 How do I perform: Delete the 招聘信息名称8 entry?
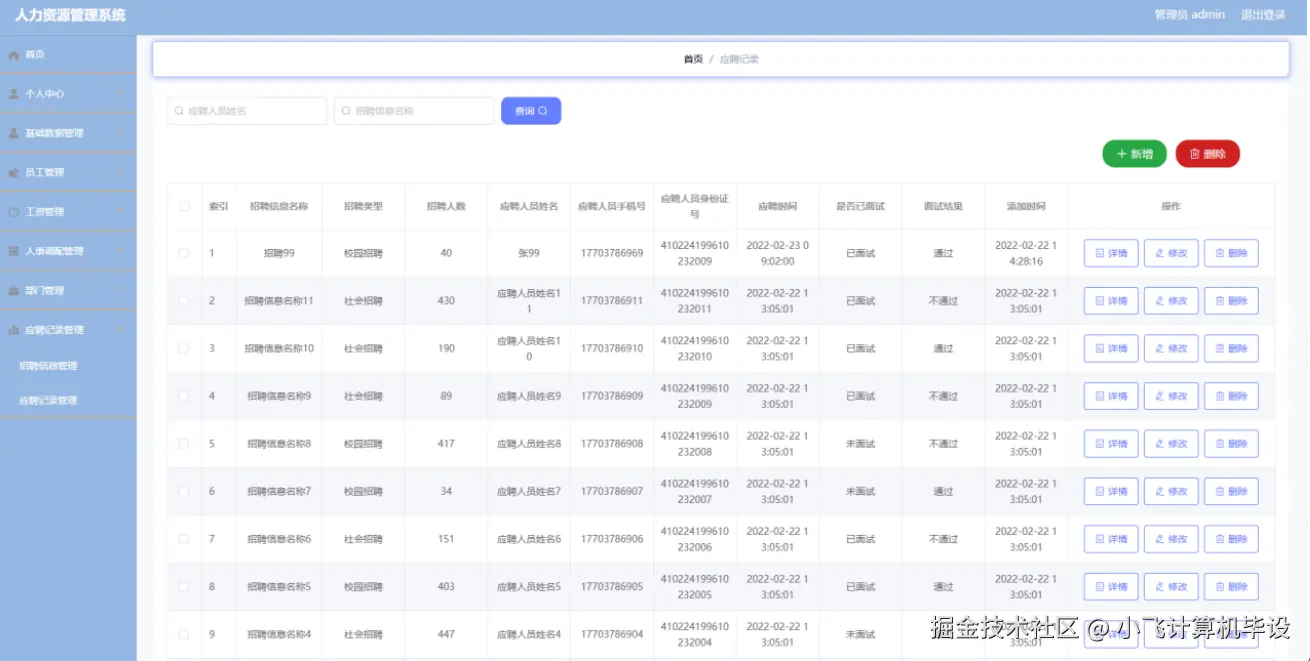pos(1231,444)
